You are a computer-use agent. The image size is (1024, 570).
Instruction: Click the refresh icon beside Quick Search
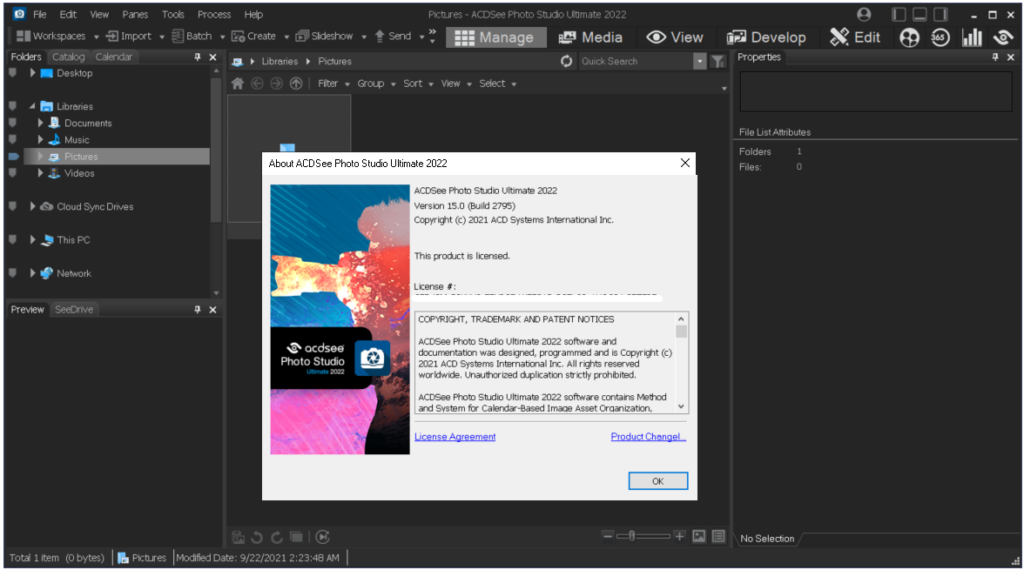pyautogui.click(x=567, y=61)
